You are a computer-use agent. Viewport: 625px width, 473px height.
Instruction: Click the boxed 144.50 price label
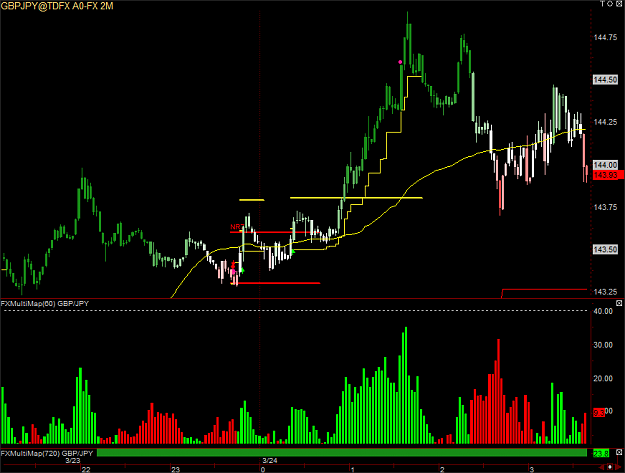[x=605, y=80]
